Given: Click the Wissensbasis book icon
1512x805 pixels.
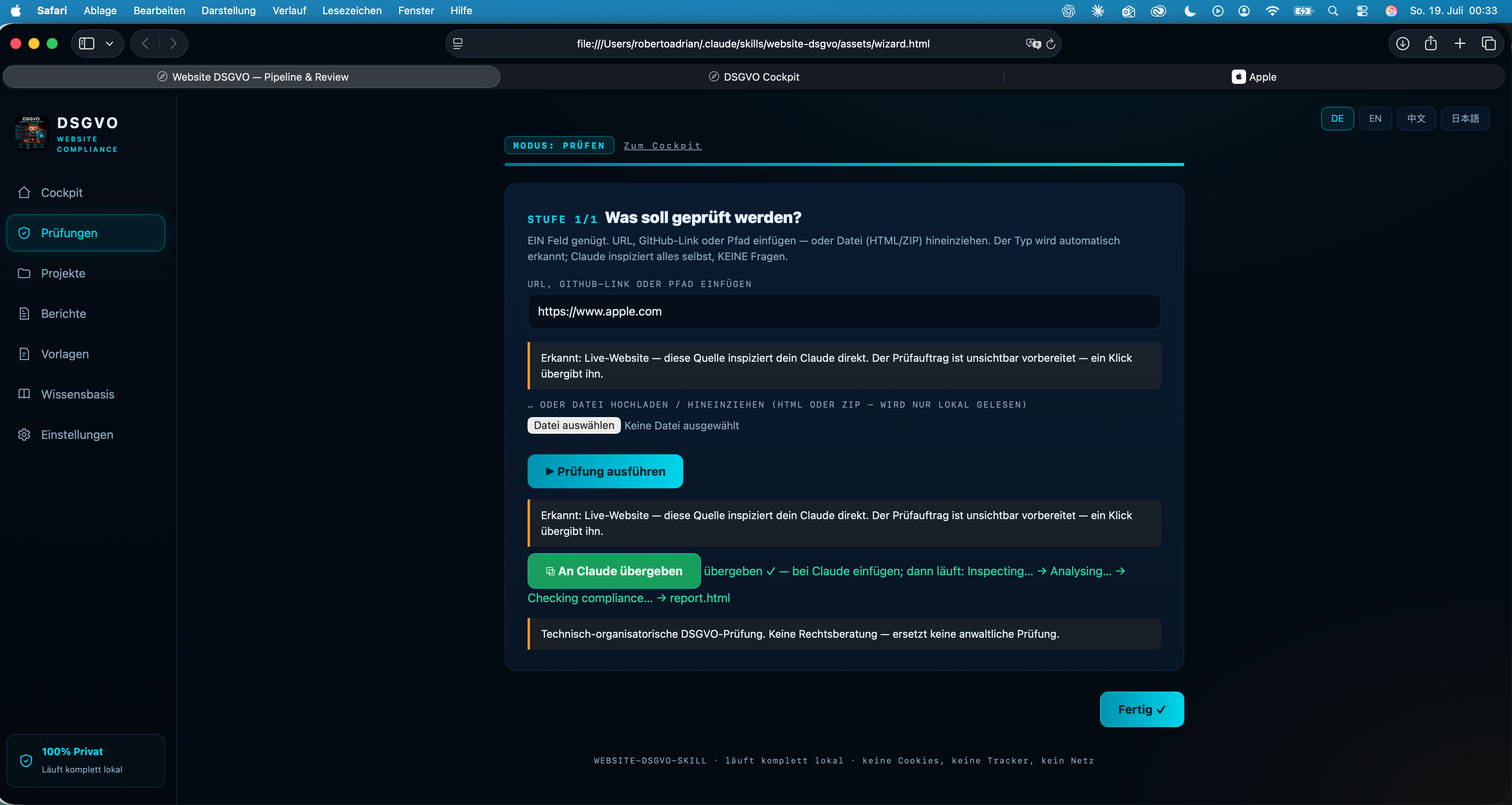Looking at the screenshot, I should pyautogui.click(x=24, y=394).
